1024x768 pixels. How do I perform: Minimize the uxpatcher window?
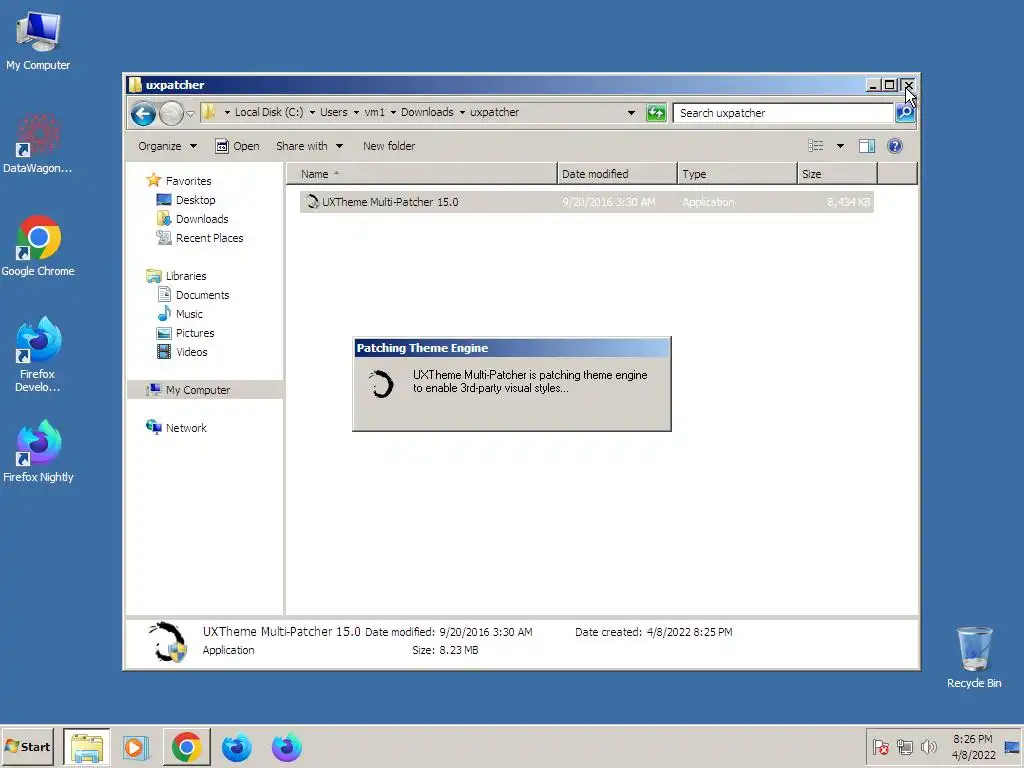873,85
